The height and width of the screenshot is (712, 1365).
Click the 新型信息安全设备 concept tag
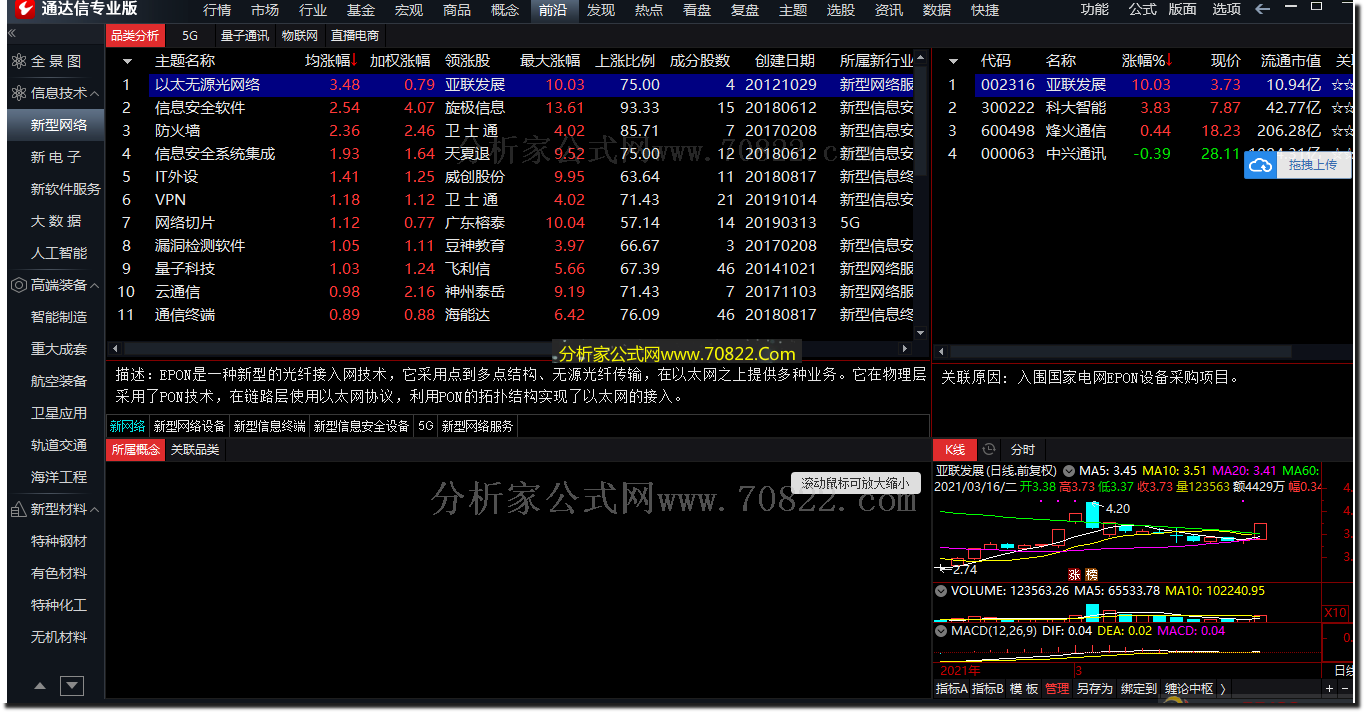point(361,426)
